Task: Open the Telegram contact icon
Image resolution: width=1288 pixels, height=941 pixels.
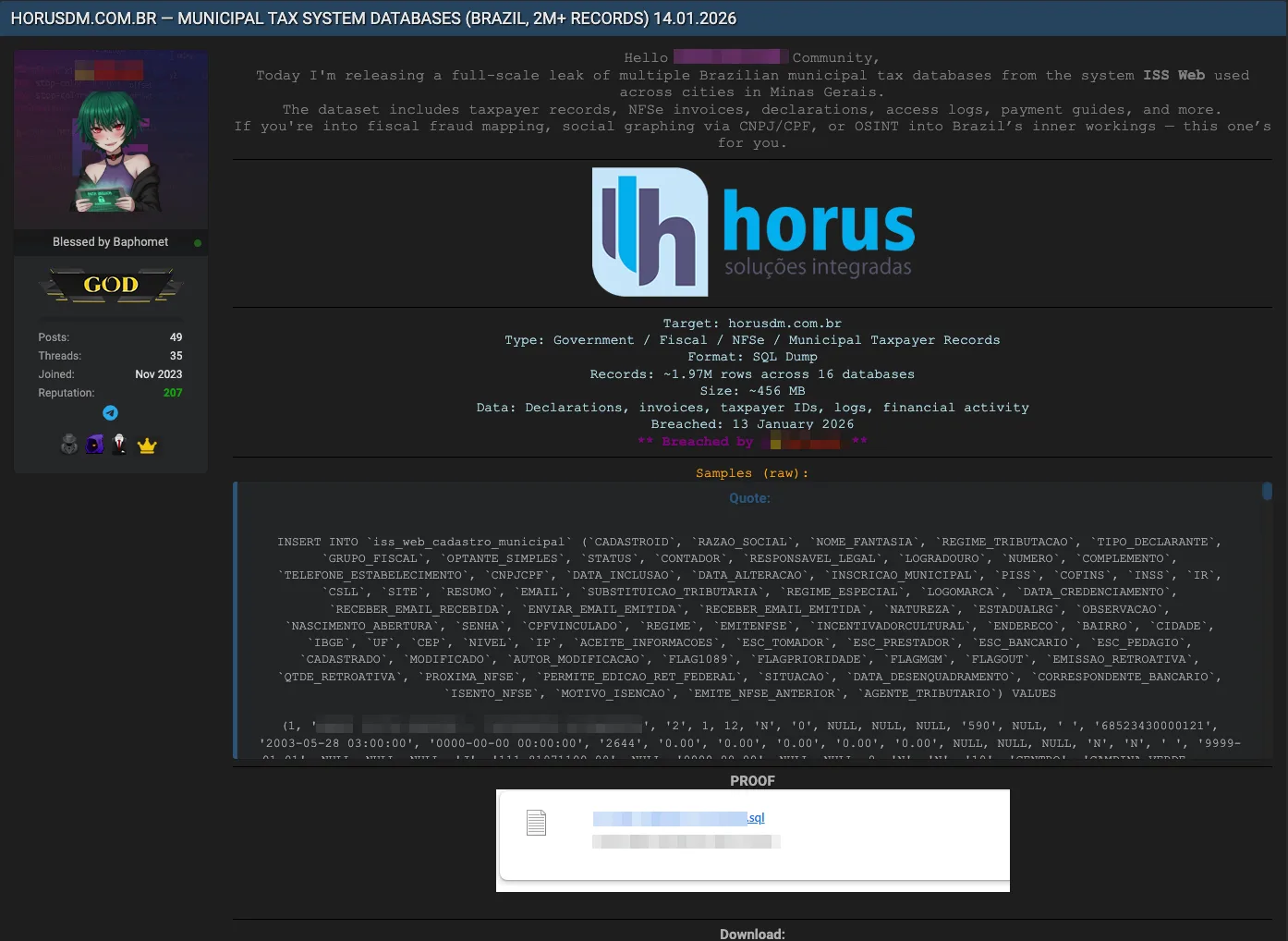Action: click(111, 413)
